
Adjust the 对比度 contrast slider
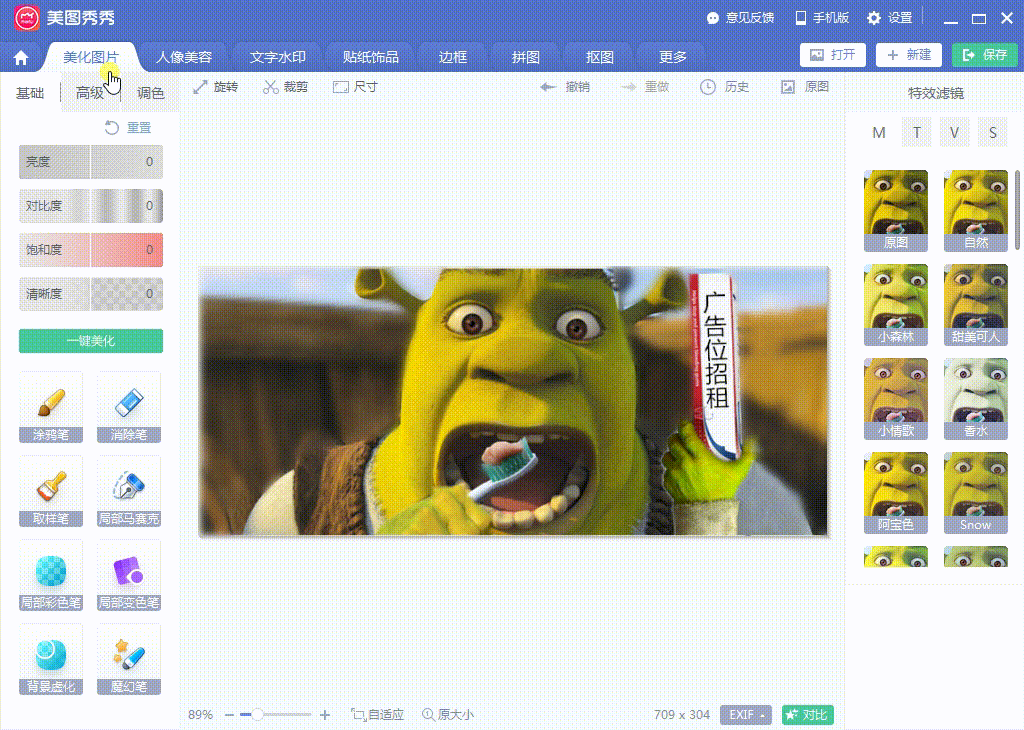91,206
